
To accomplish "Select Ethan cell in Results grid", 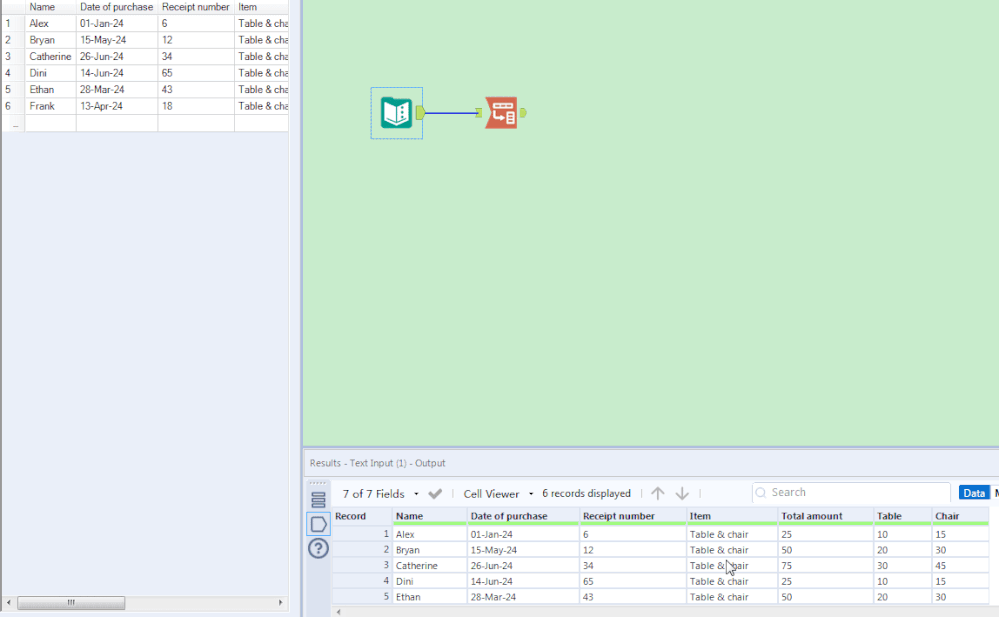I will [x=429, y=597].
